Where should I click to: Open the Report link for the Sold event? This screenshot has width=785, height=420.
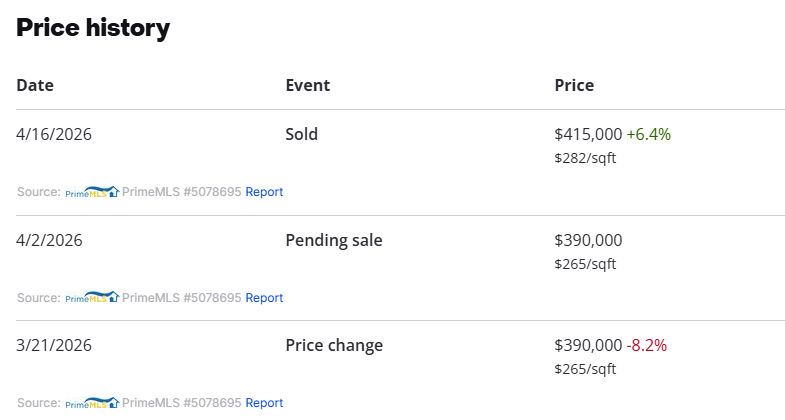point(265,191)
